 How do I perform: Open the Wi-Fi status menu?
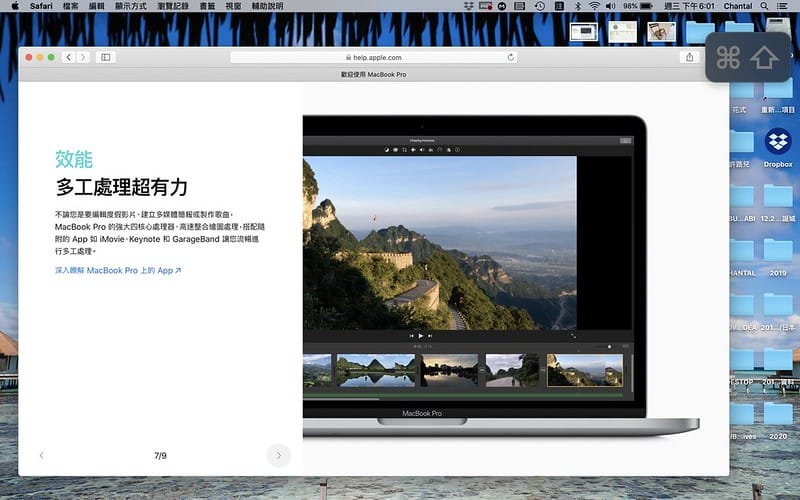tap(594, 6)
